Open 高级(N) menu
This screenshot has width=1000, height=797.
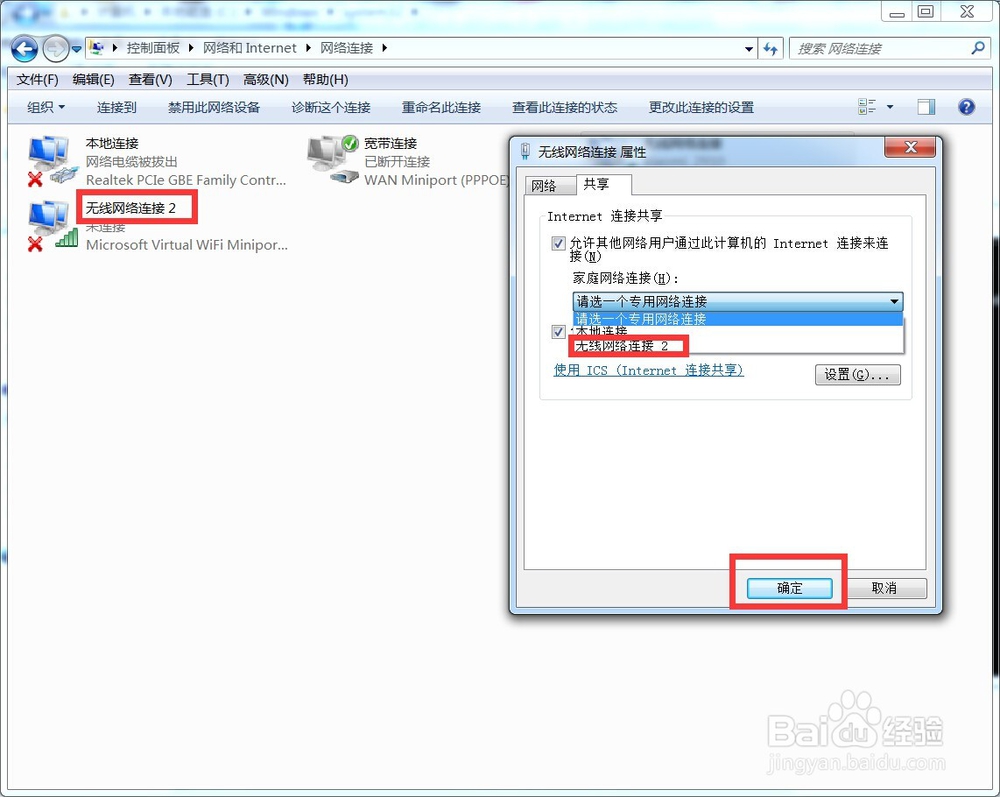pos(266,79)
